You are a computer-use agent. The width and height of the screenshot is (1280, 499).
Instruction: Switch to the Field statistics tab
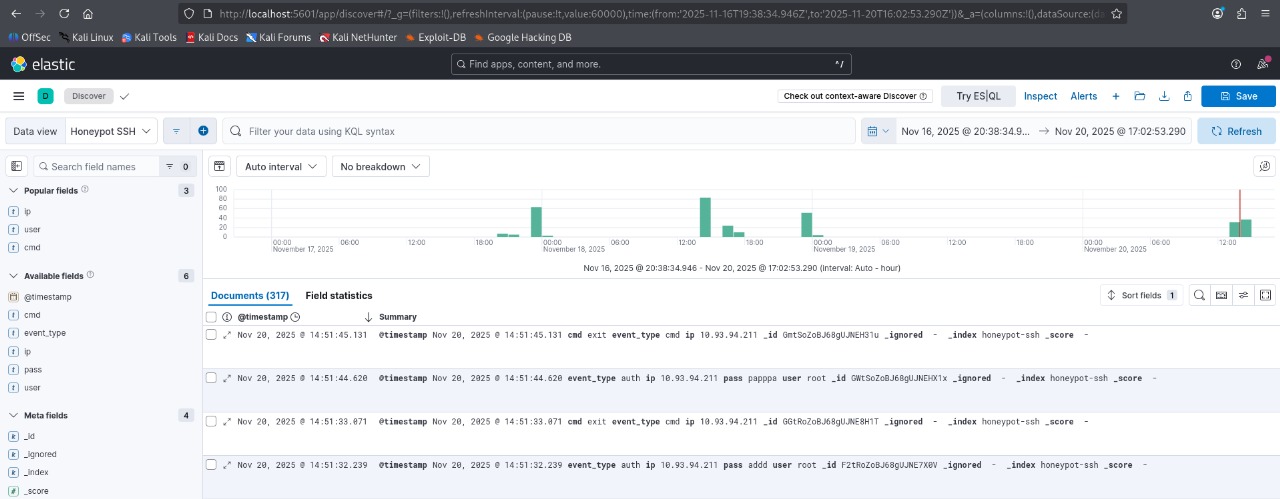pos(338,295)
